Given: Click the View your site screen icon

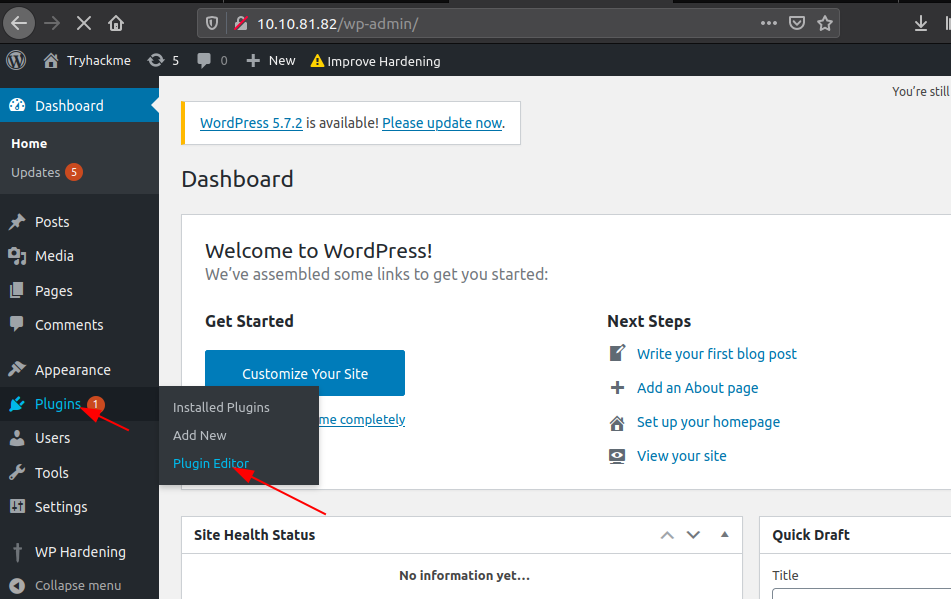Looking at the screenshot, I should (617, 456).
